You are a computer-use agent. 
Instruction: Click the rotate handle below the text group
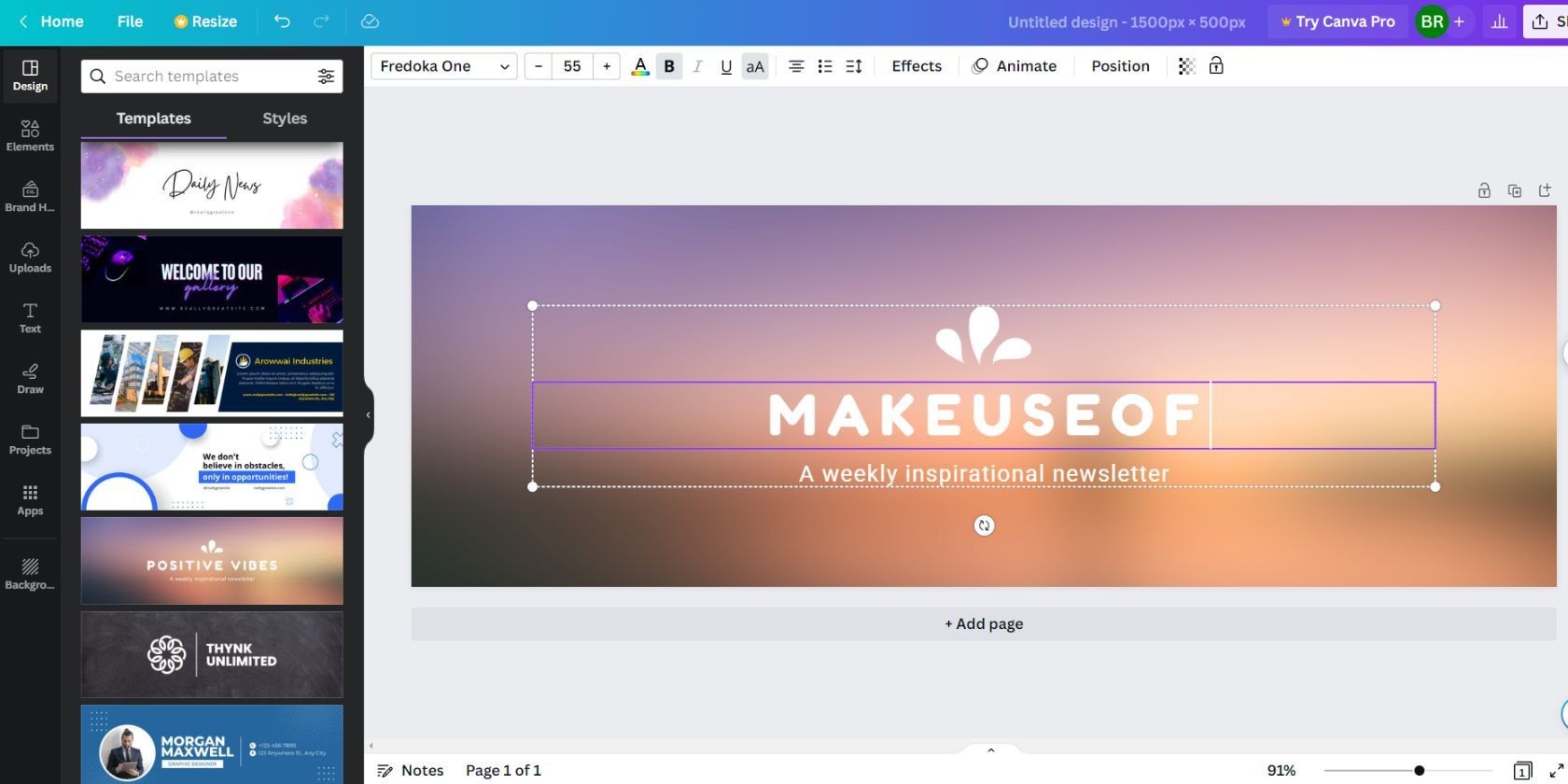click(x=984, y=525)
